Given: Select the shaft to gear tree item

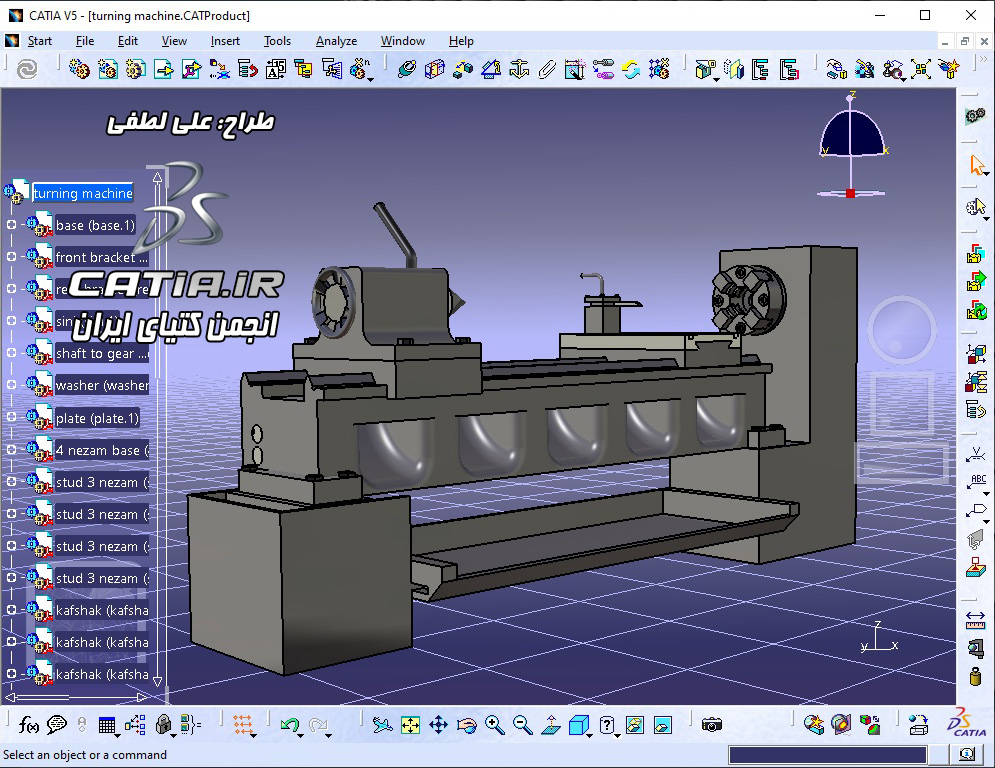Looking at the screenshot, I should [102, 353].
